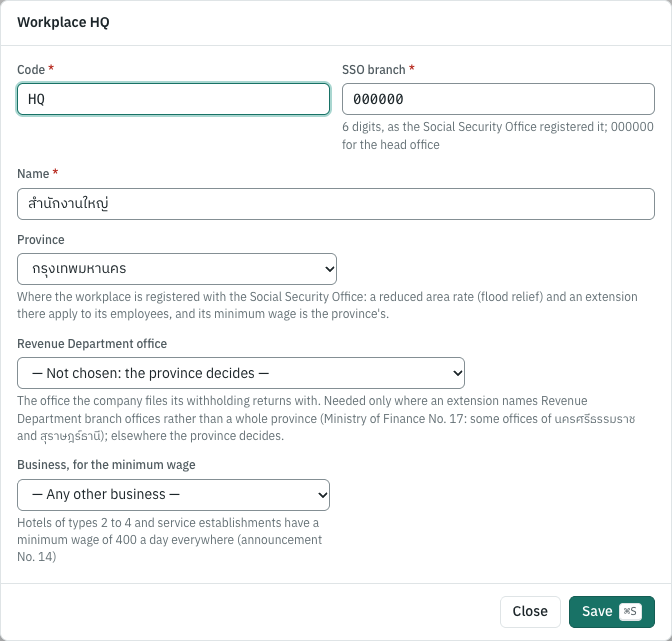Click the 'SSO branch' field label

374,69
